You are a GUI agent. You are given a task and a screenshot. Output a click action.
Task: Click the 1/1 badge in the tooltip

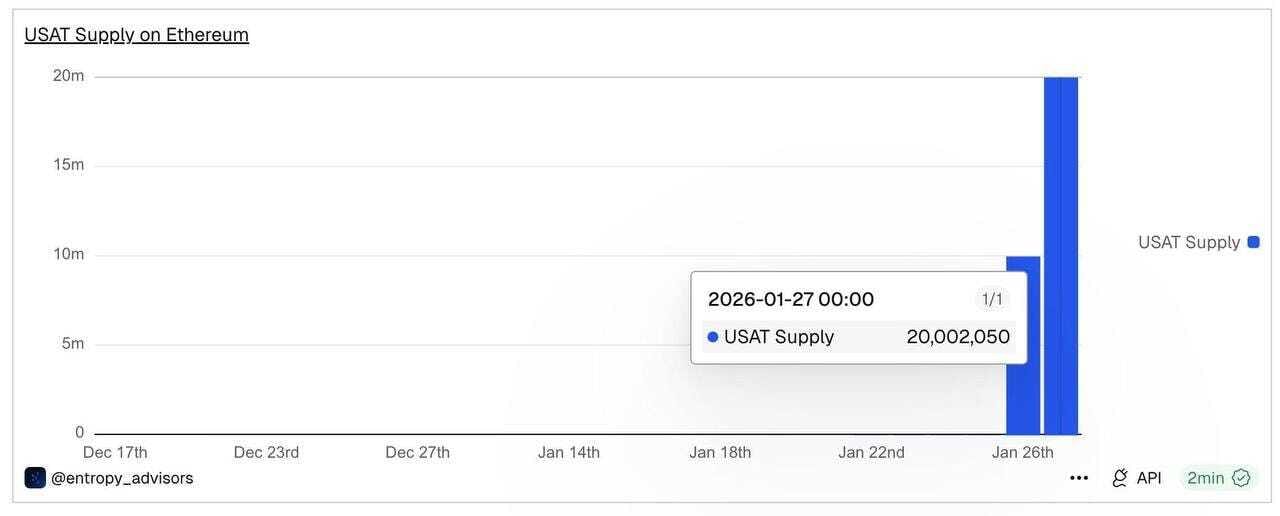(992, 299)
